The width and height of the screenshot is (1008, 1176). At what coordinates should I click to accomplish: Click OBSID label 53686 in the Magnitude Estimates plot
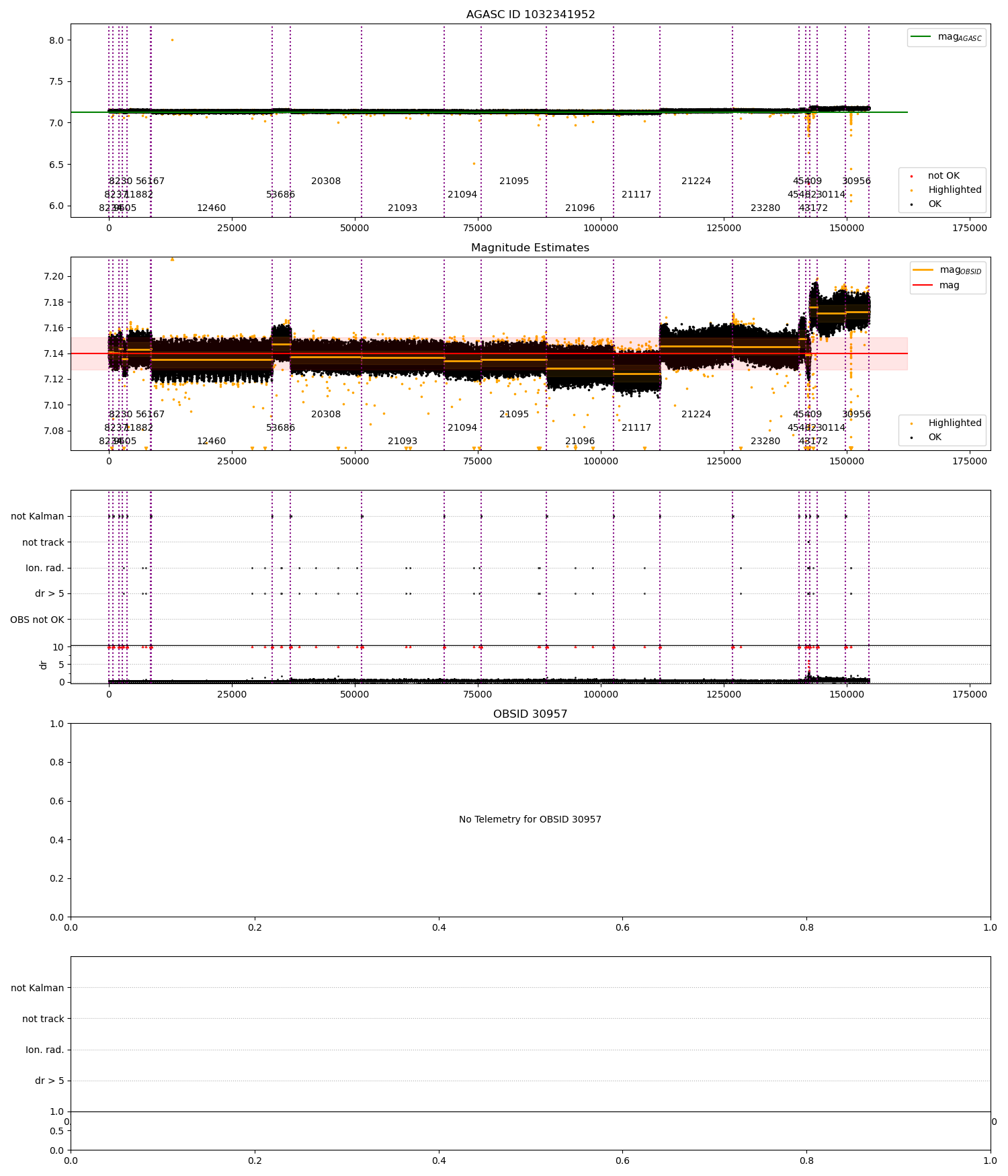tap(280, 428)
